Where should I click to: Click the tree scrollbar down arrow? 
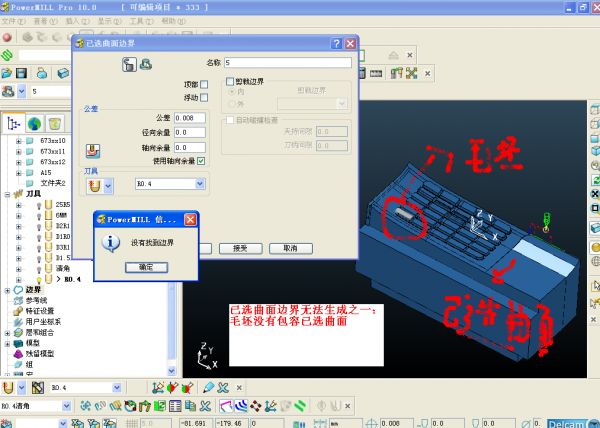172,370
